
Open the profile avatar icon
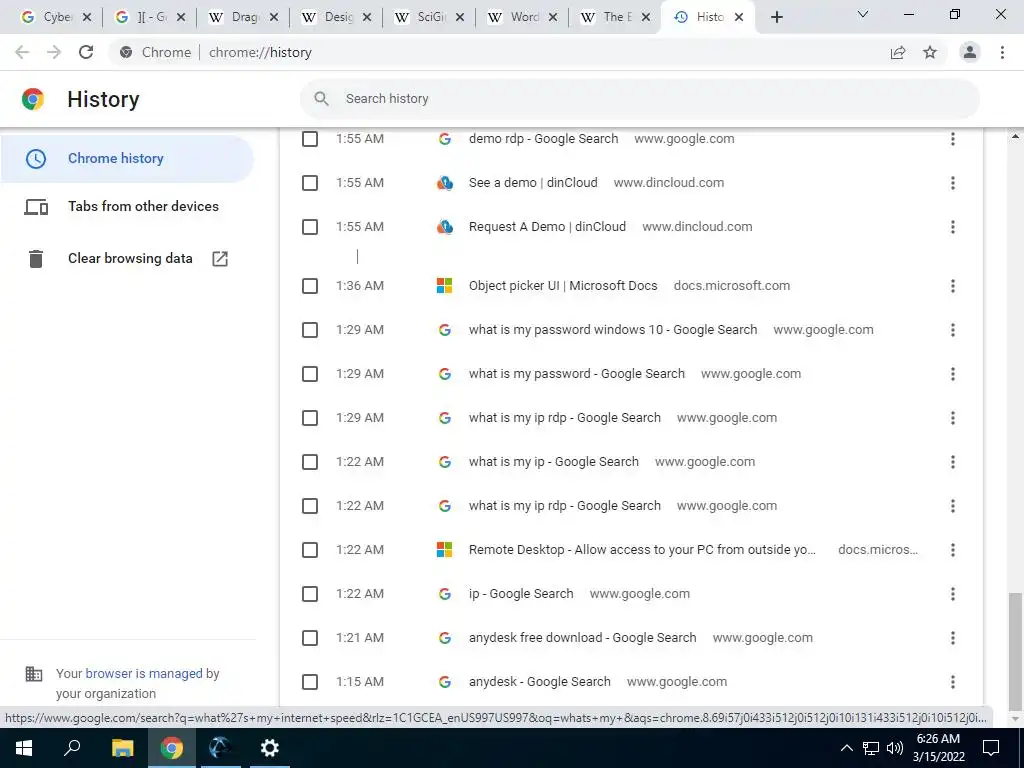(x=970, y=52)
